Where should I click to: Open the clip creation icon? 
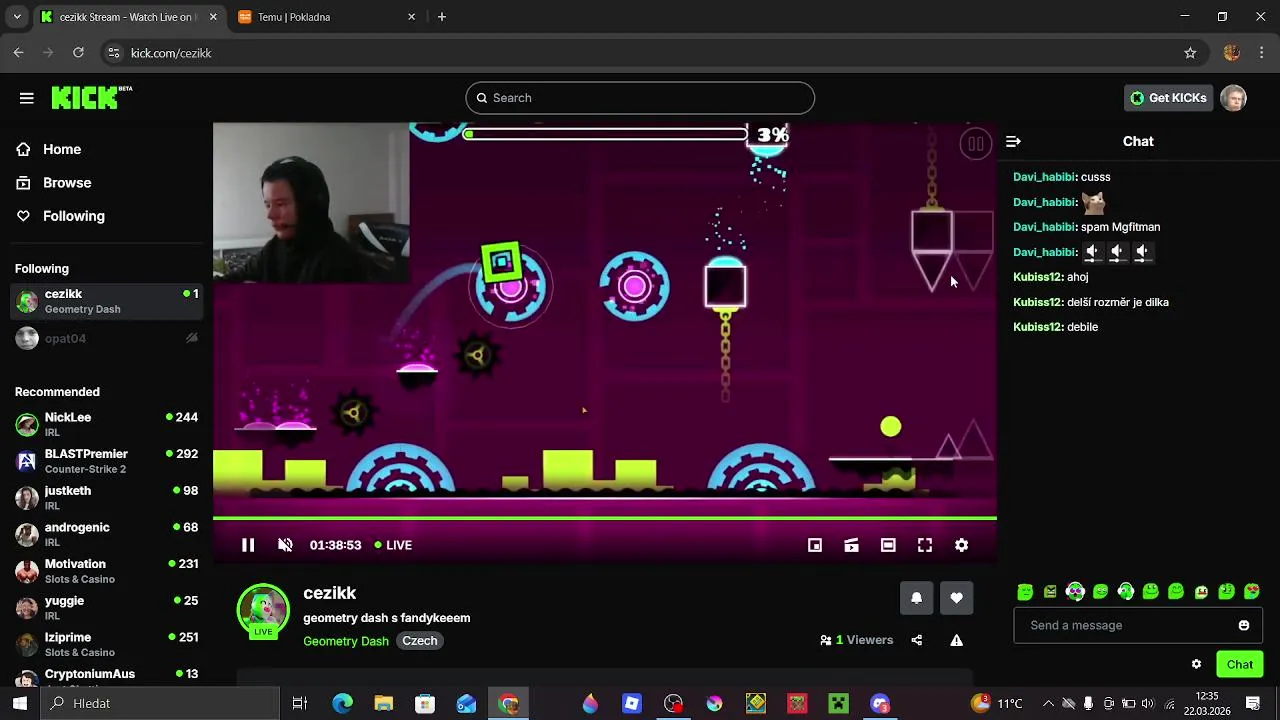[x=851, y=545]
